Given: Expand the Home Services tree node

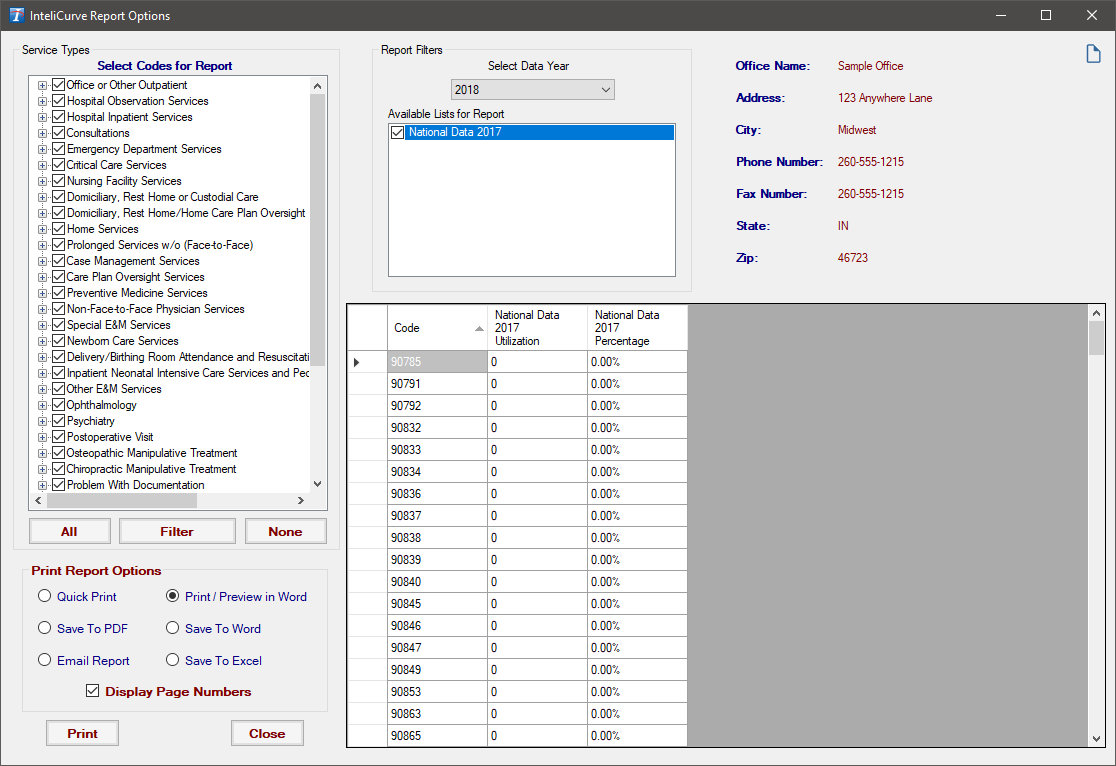Looking at the screenshot, I should (43, 229).
